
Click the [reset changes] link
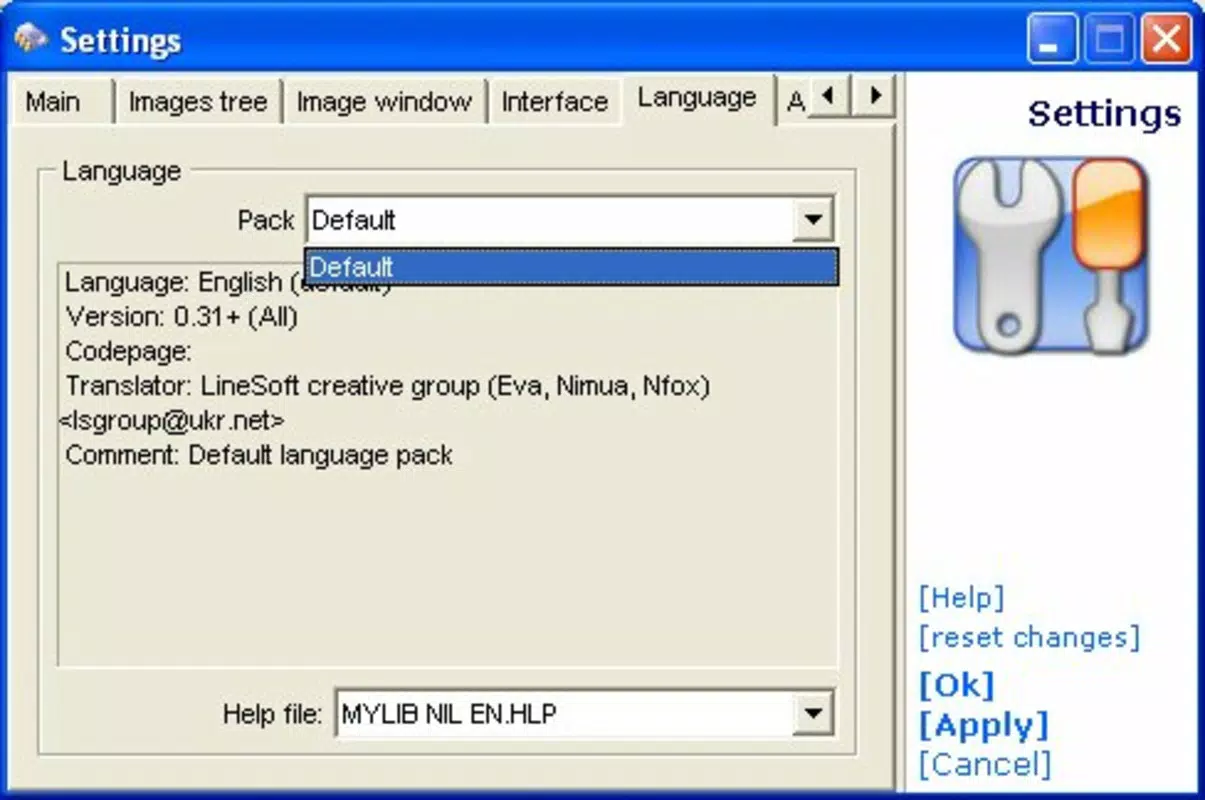(x=1029, y=637)
